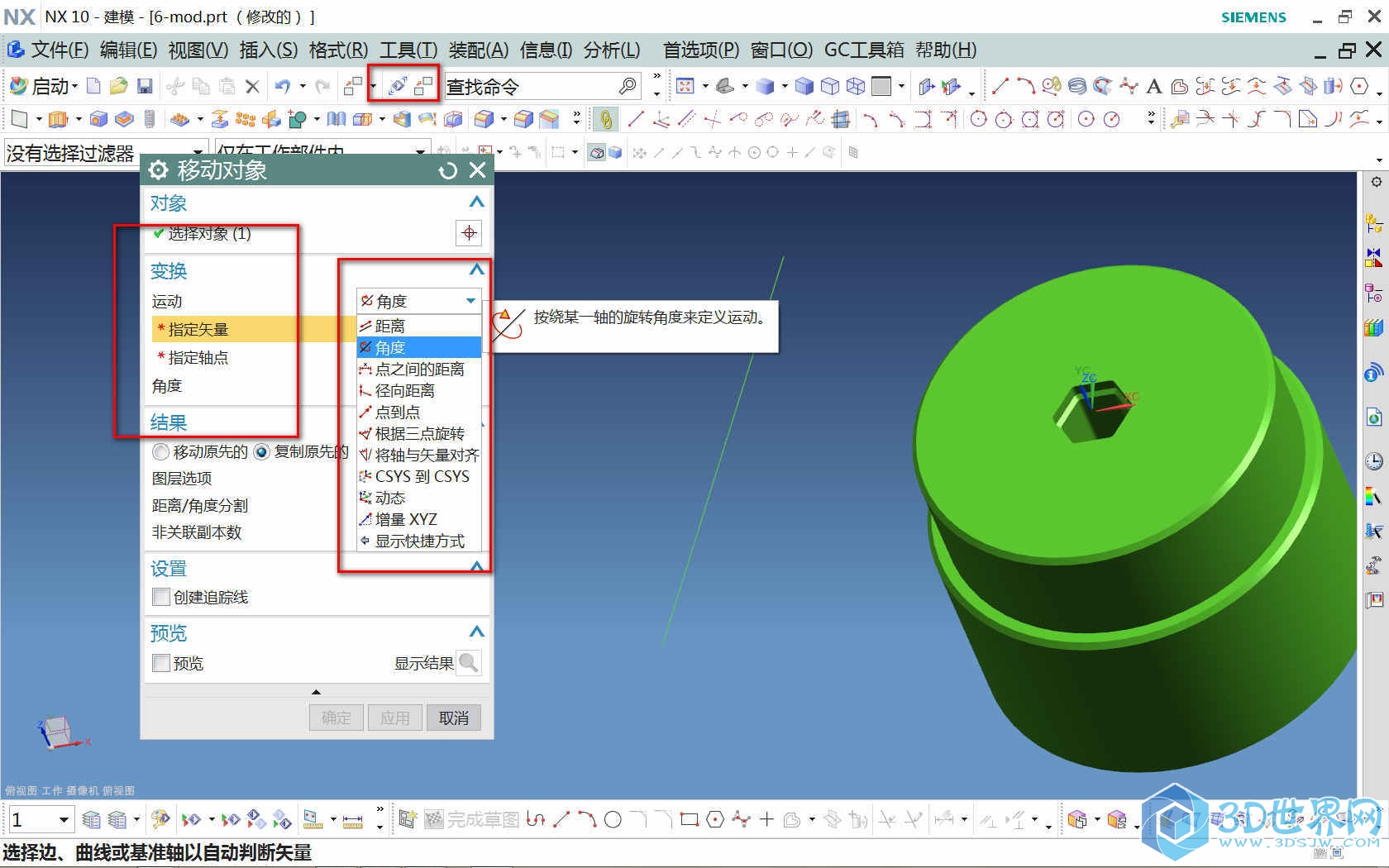Click the search magnifier in command finder
Image resolution: width=1389 pixels, height=868 pixels.
coord(628,86)
